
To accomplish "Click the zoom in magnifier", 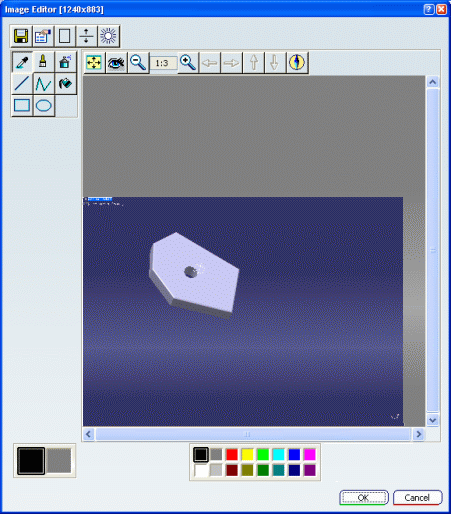I will pyautogui.click(x=188, y=62).
